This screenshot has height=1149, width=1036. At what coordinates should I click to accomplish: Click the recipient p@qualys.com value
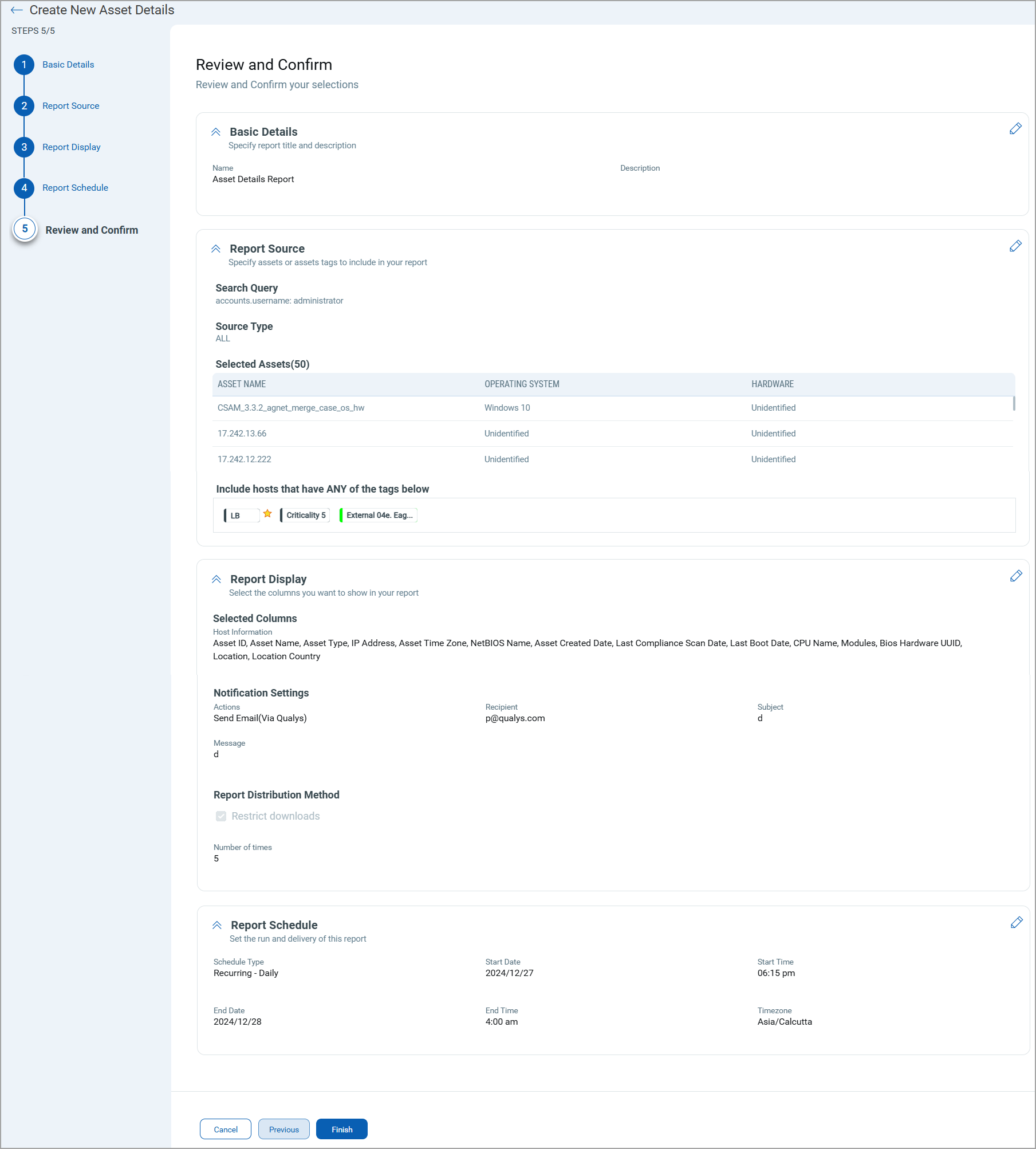(515, 718)
